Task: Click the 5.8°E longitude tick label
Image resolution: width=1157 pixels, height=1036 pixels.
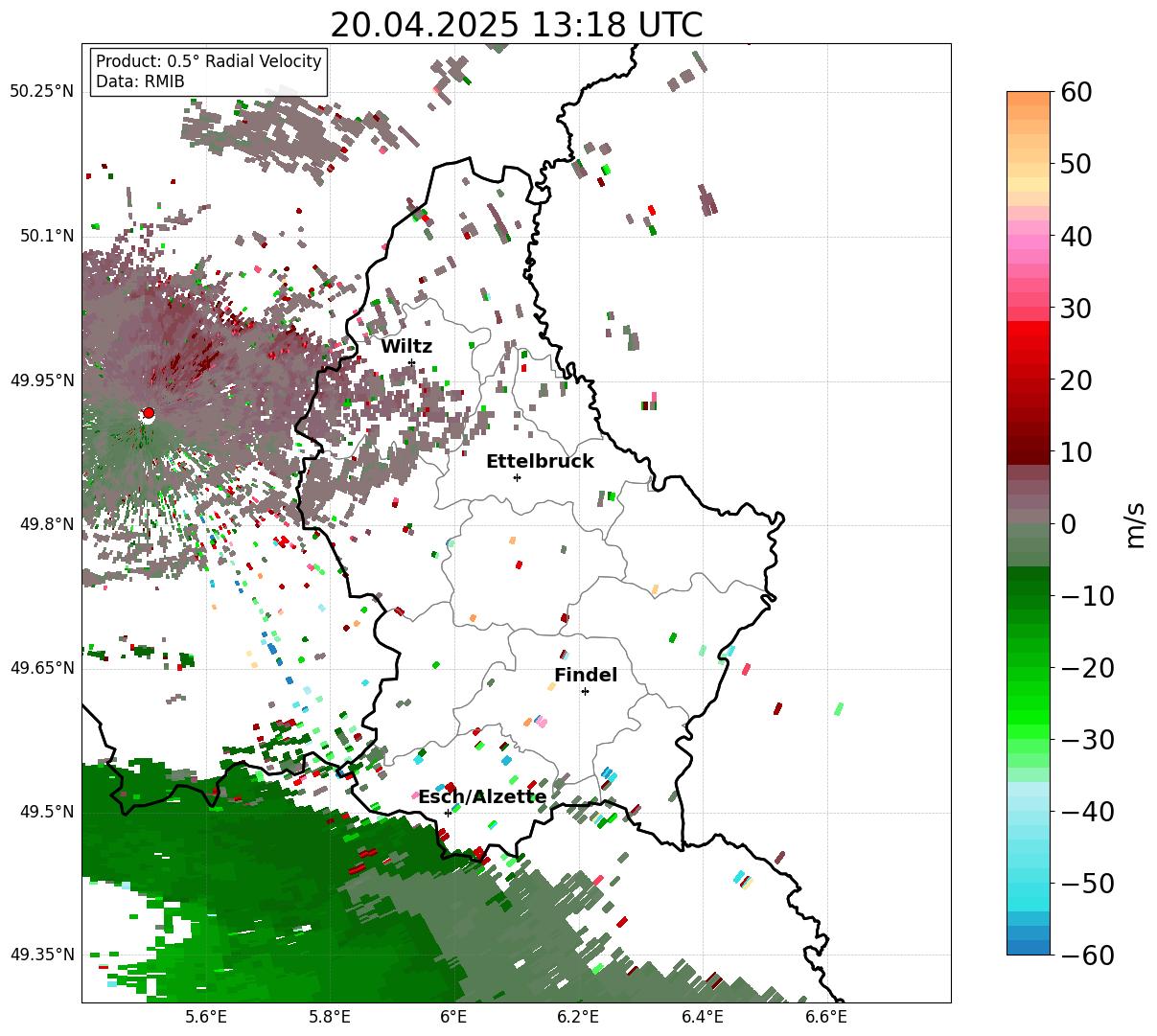Action: click(330, 1018)
